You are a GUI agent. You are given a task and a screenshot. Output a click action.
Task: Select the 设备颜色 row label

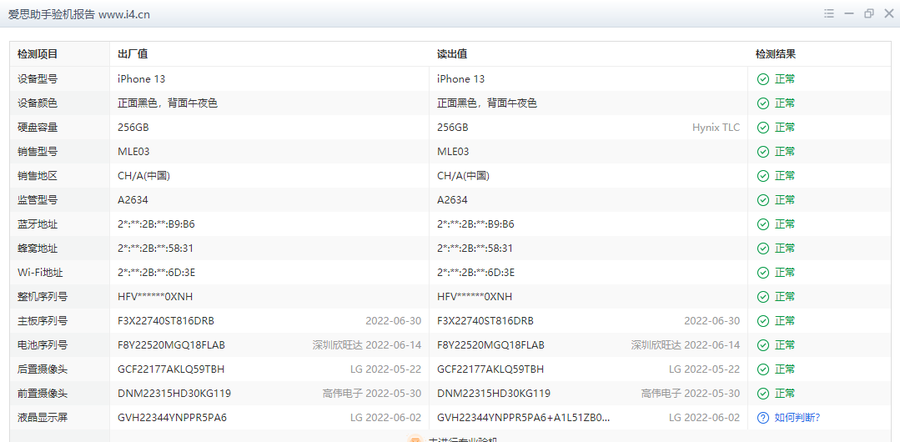pyautogui.click(x=37, y=103)
